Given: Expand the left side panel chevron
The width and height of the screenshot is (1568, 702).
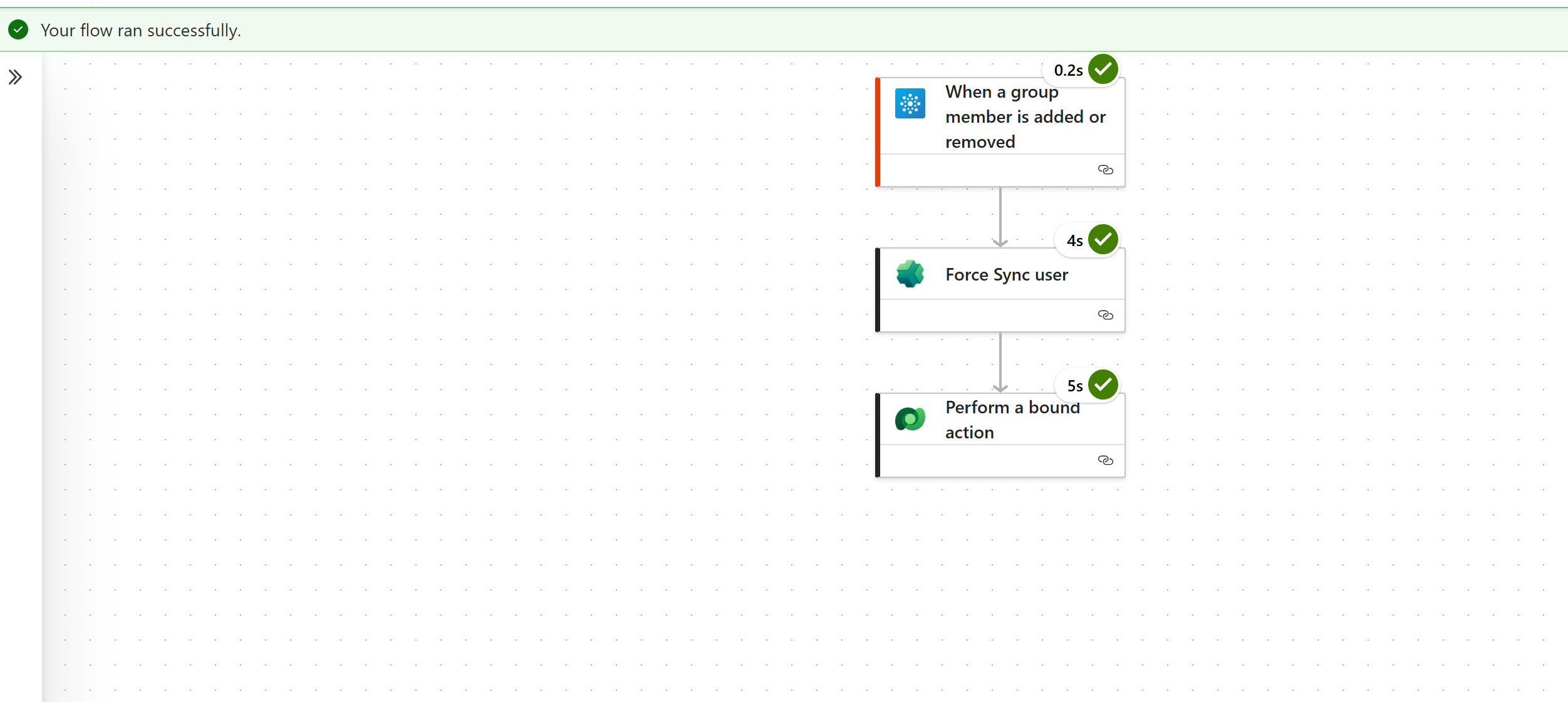Looking at the screenshot, I should click(x=15, y=77).
